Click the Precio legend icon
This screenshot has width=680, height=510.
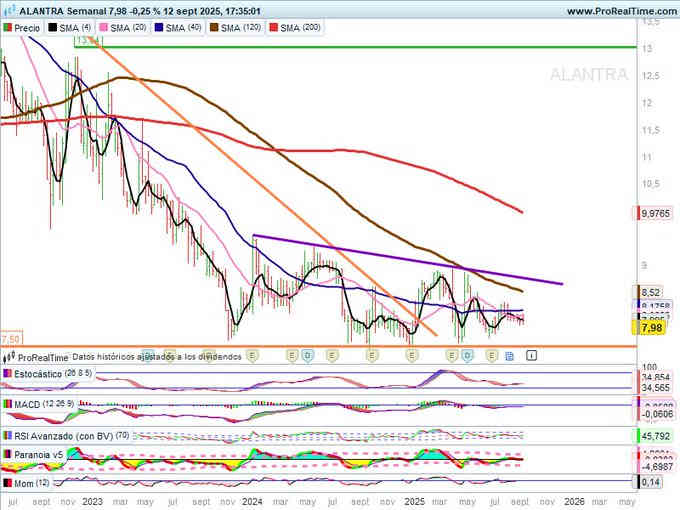click(x=8, y=28)
